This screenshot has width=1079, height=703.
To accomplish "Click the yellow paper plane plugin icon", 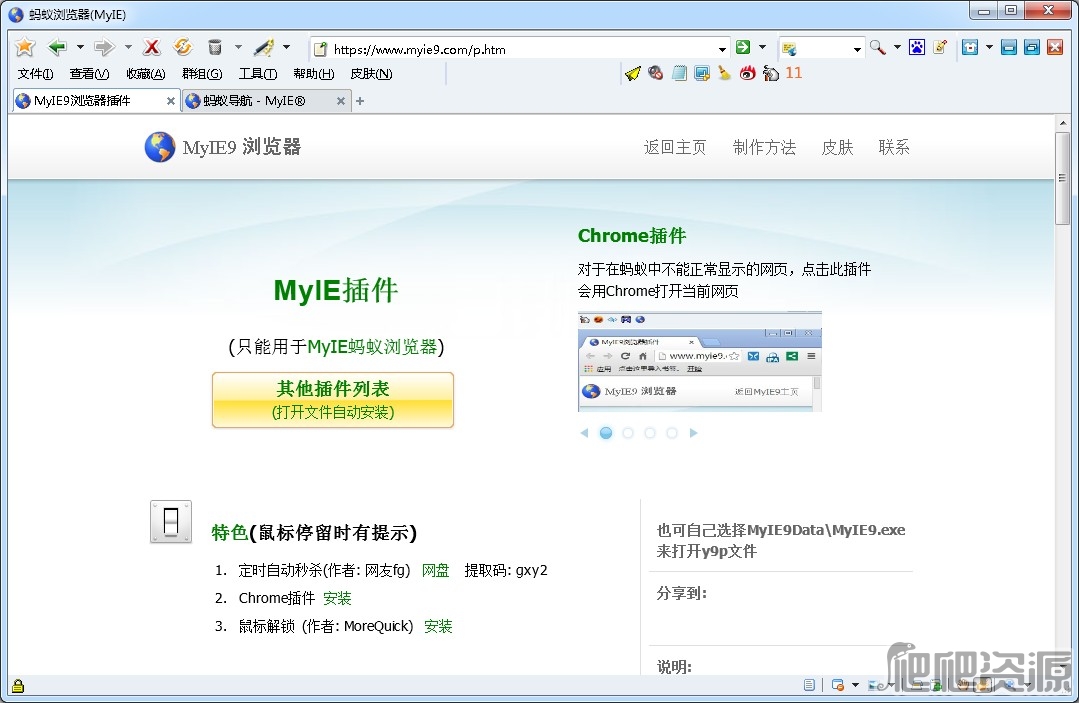I will [632, 73].
